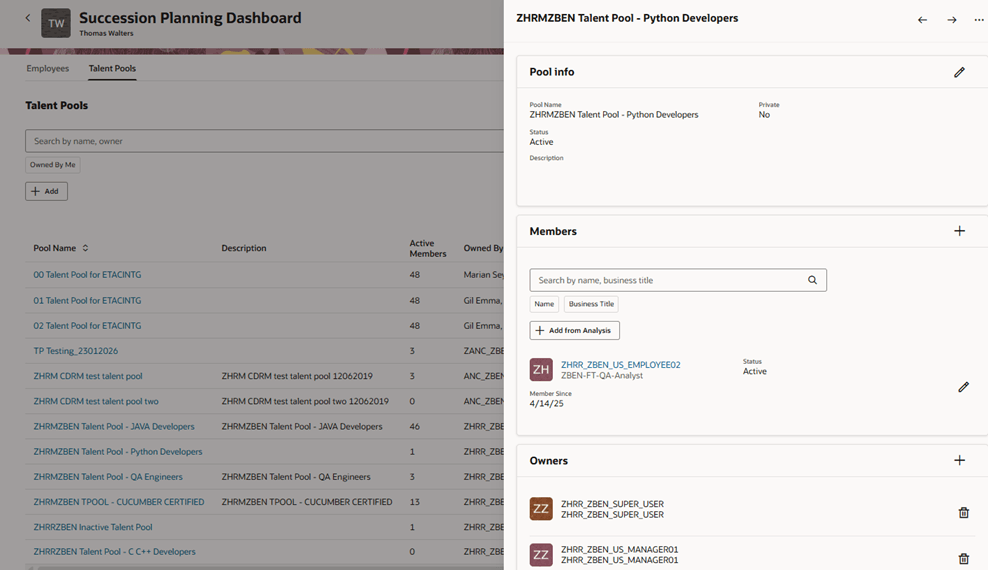
Task: Toggle the Owned By Me filter
Action: [52, 165]
